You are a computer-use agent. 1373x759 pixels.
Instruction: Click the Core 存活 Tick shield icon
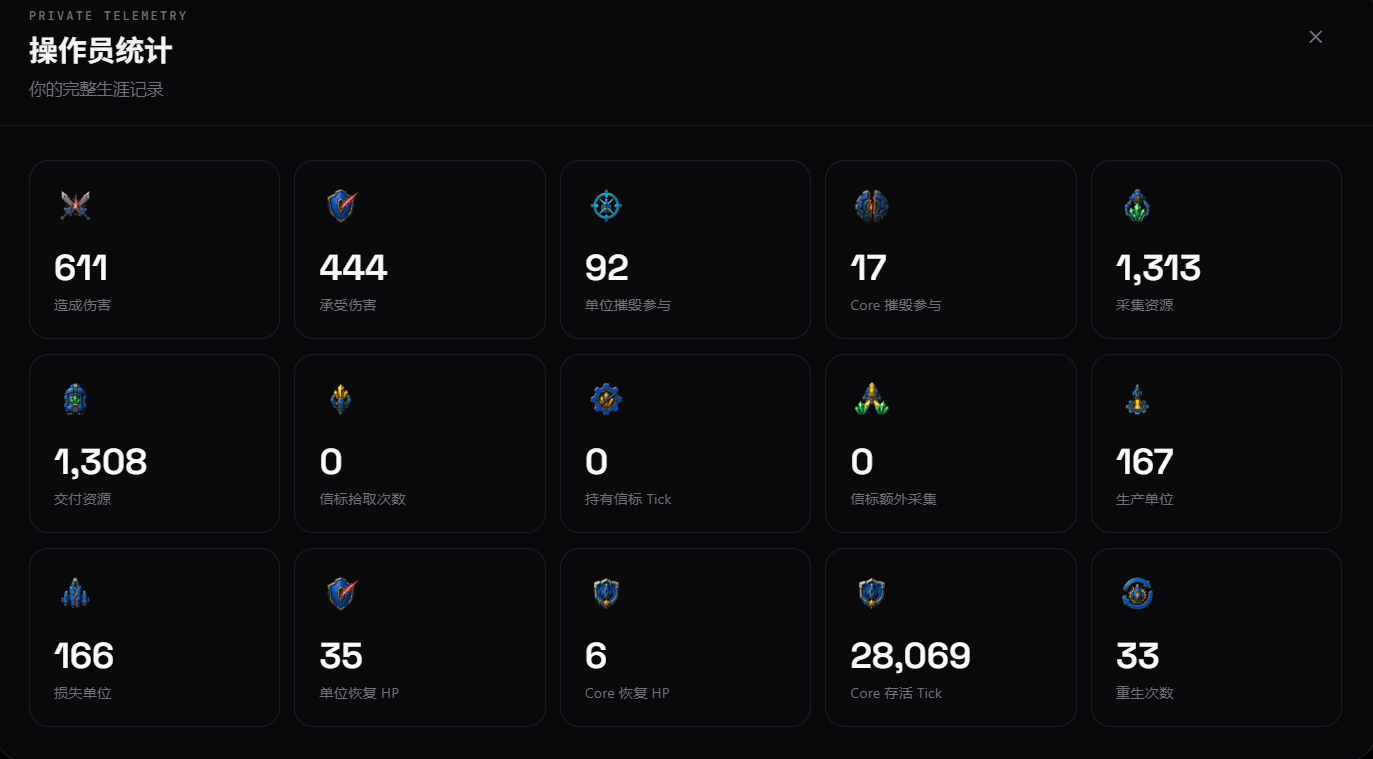(872, 594)
